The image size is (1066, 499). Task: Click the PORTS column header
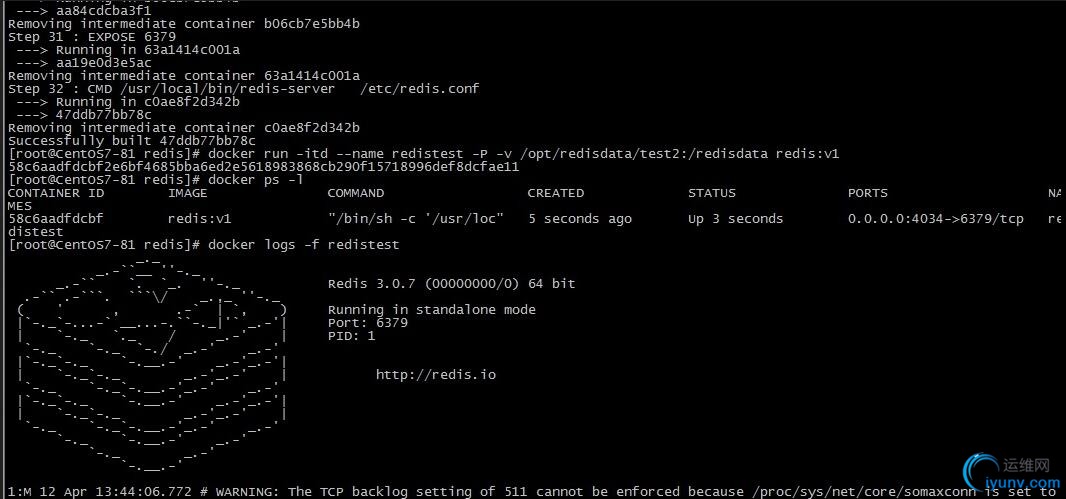(867, 193)
